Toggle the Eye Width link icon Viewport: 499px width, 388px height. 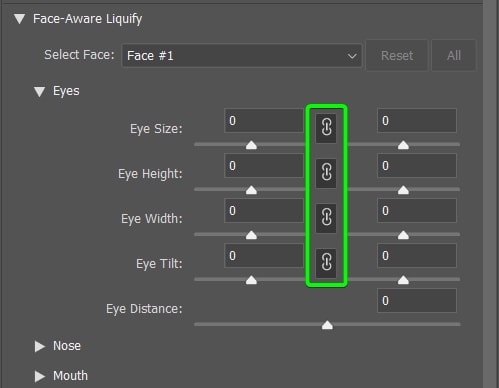[x=326, y=218]
